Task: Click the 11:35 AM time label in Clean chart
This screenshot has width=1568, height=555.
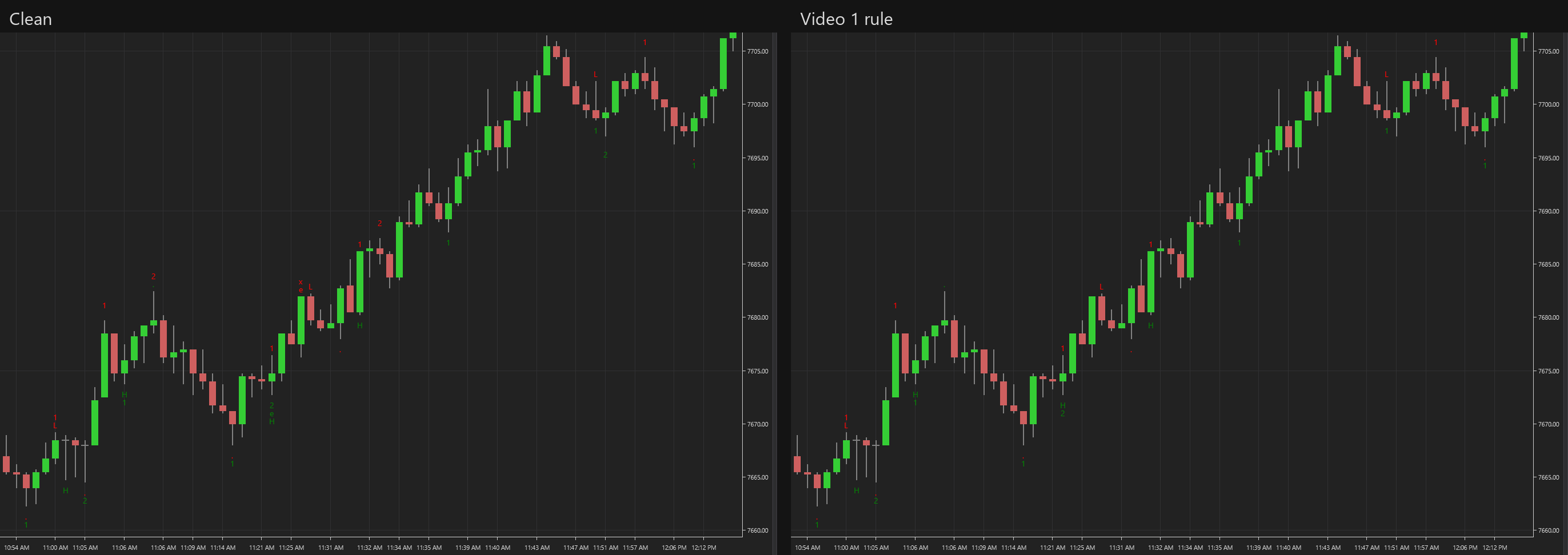Action: 429,547
